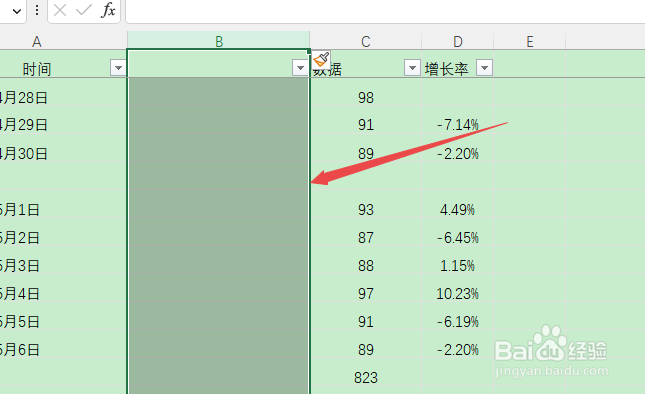
Task: Select the total cell showing 823
Action: coord(366,372)
